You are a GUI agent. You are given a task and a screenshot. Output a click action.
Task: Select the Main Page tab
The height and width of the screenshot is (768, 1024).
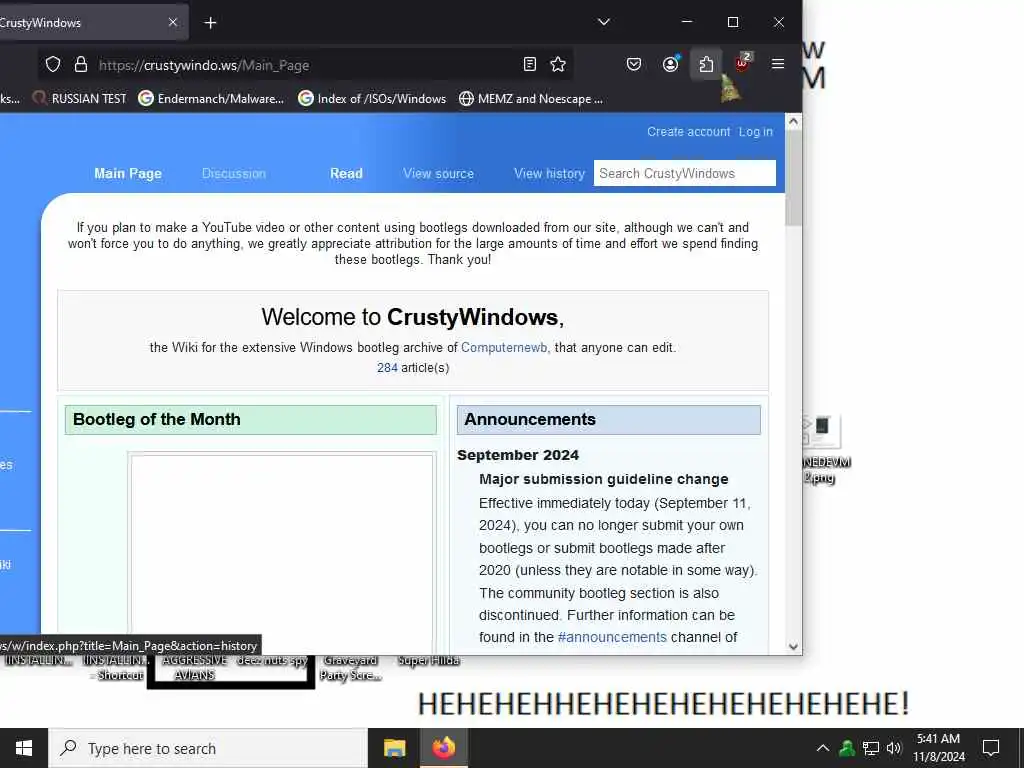[x=128, y=173]
